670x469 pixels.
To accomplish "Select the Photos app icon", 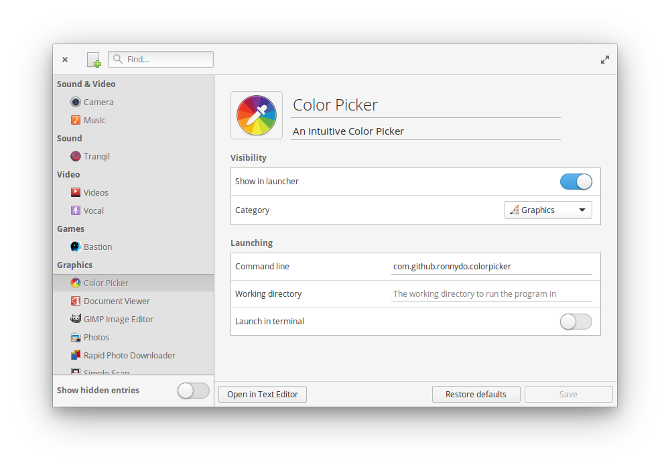I will [75, 337].
